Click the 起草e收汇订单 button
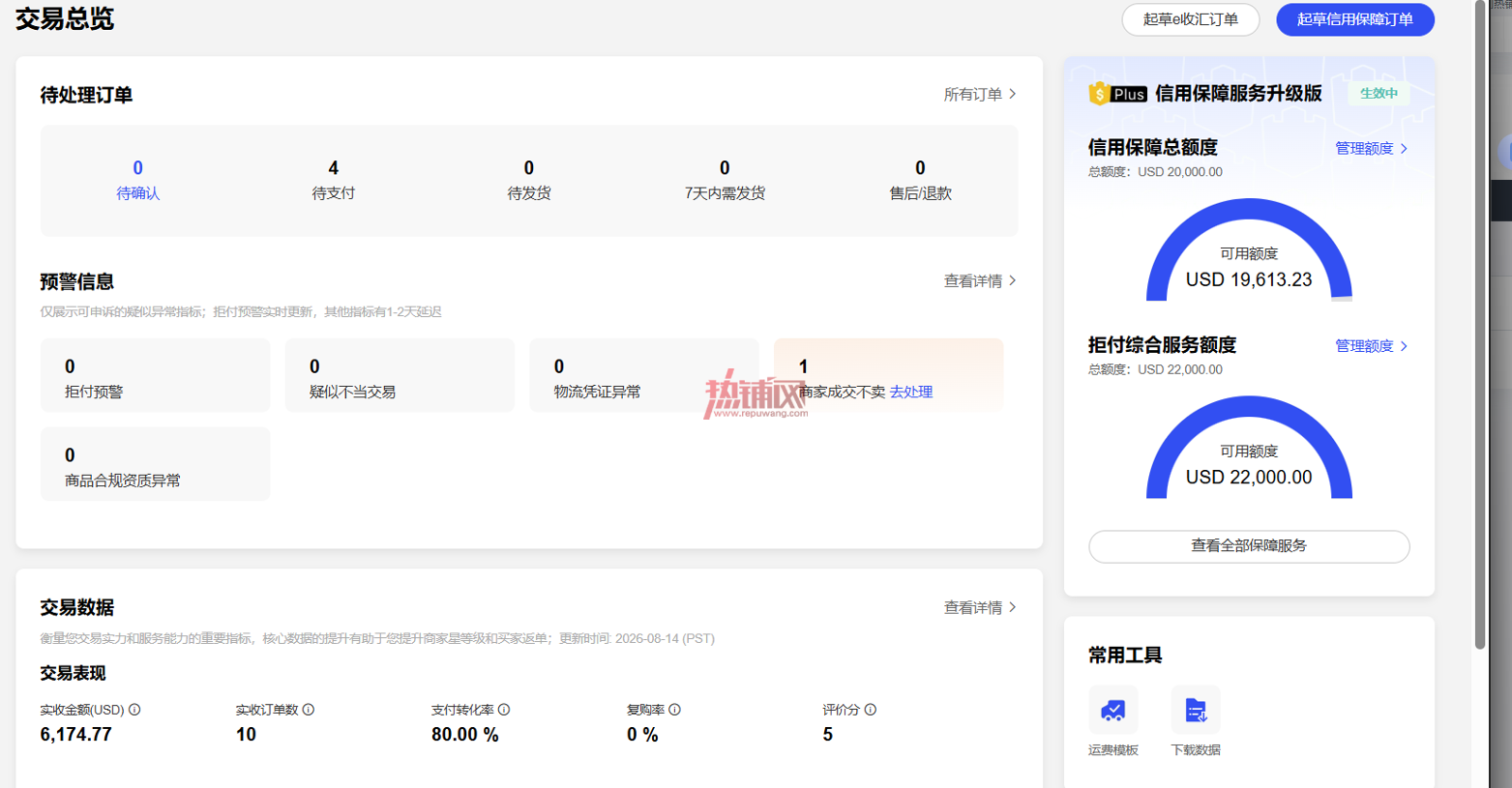1512x788 pixels. (x=1190, y=19)
